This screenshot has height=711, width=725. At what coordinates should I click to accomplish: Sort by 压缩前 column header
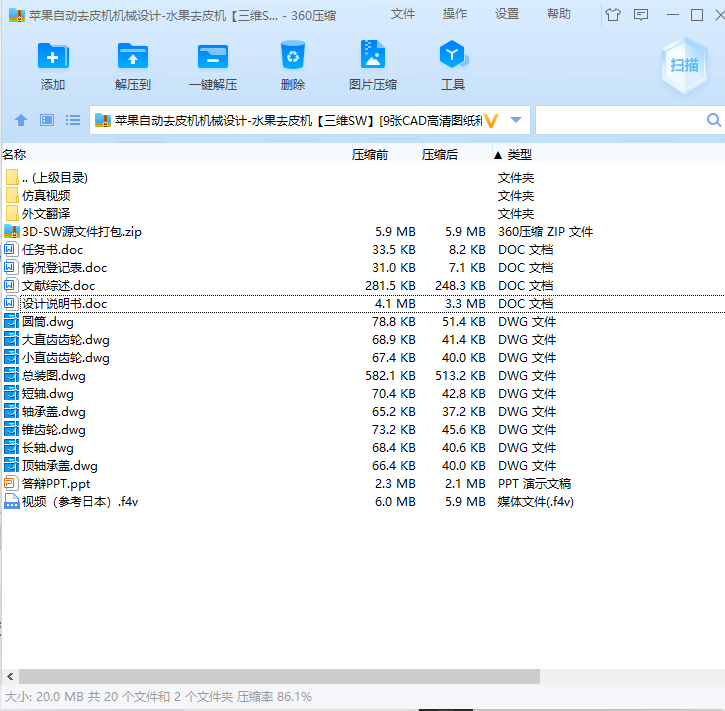point(369,154)
